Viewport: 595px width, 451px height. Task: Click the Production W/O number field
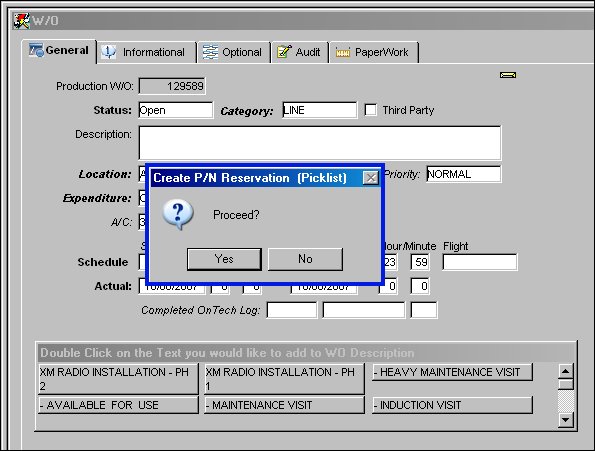click(172, 86)
